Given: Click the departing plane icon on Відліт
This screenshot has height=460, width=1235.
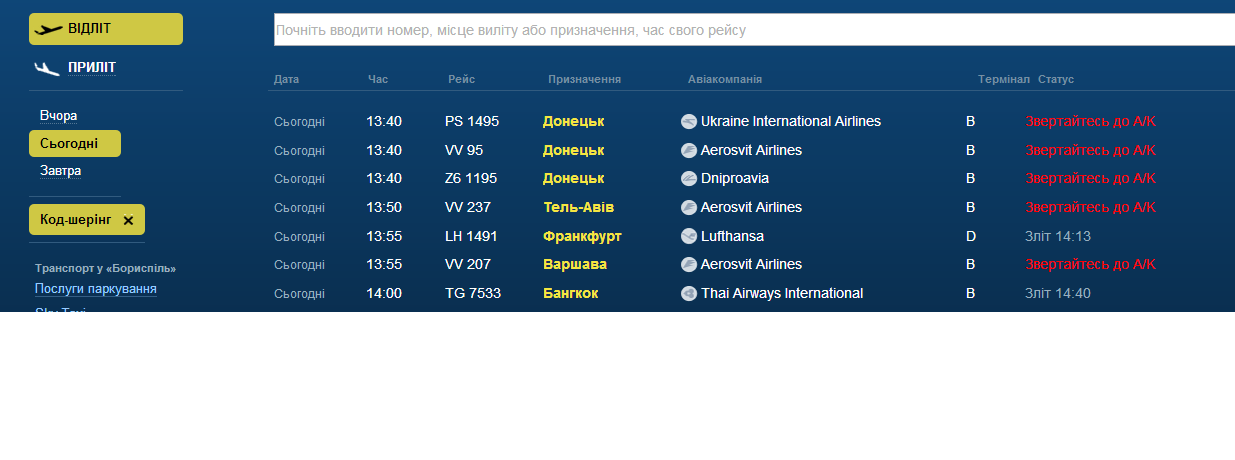Looking at the screenshot, I should (x=48, y=29).
